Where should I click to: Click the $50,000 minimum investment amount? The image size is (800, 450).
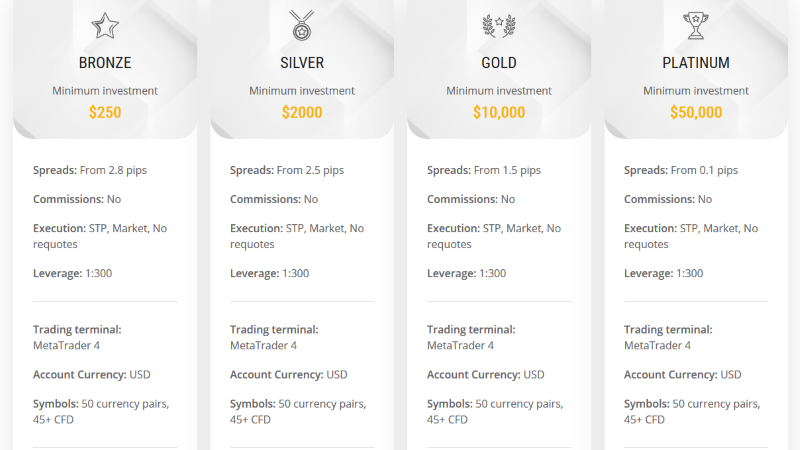click(696, 112)
